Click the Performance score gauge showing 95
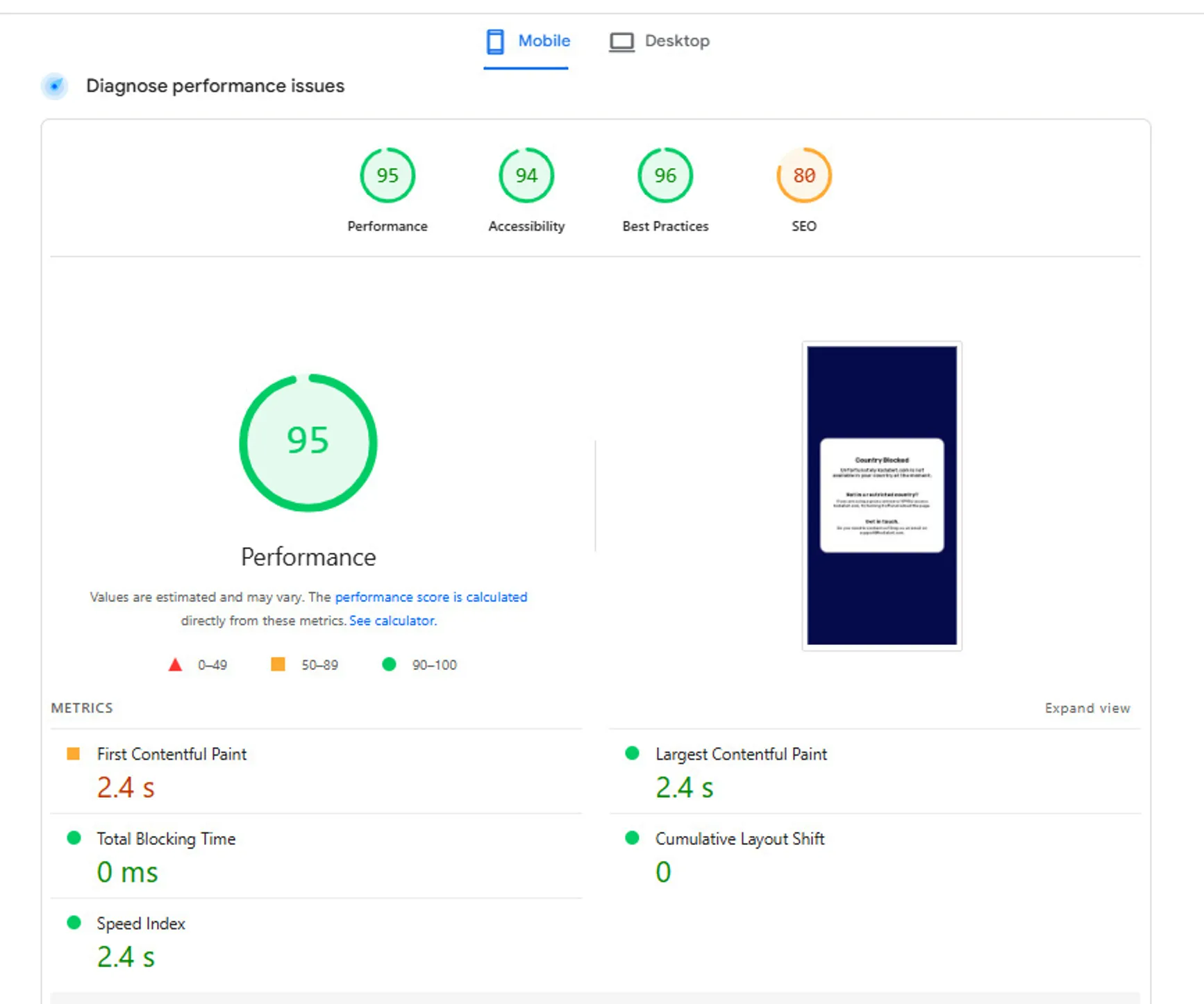 [x=387, y=175]
